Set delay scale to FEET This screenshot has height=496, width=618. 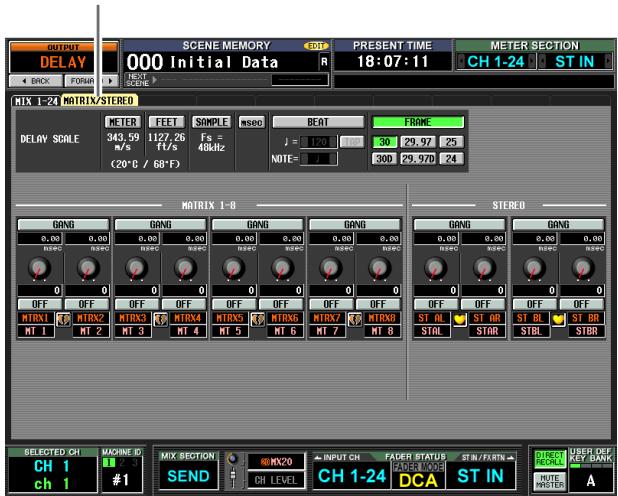(167, 122)
